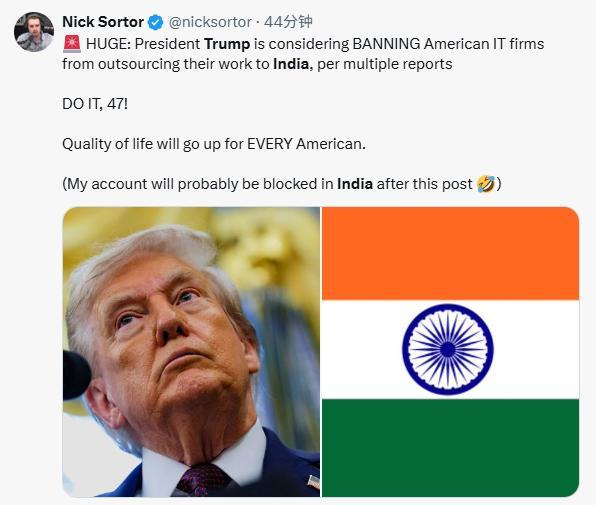The height and width of the screenshot is (505, 596).
Task: Click the red siren emoji
Action: click(72, 44)
